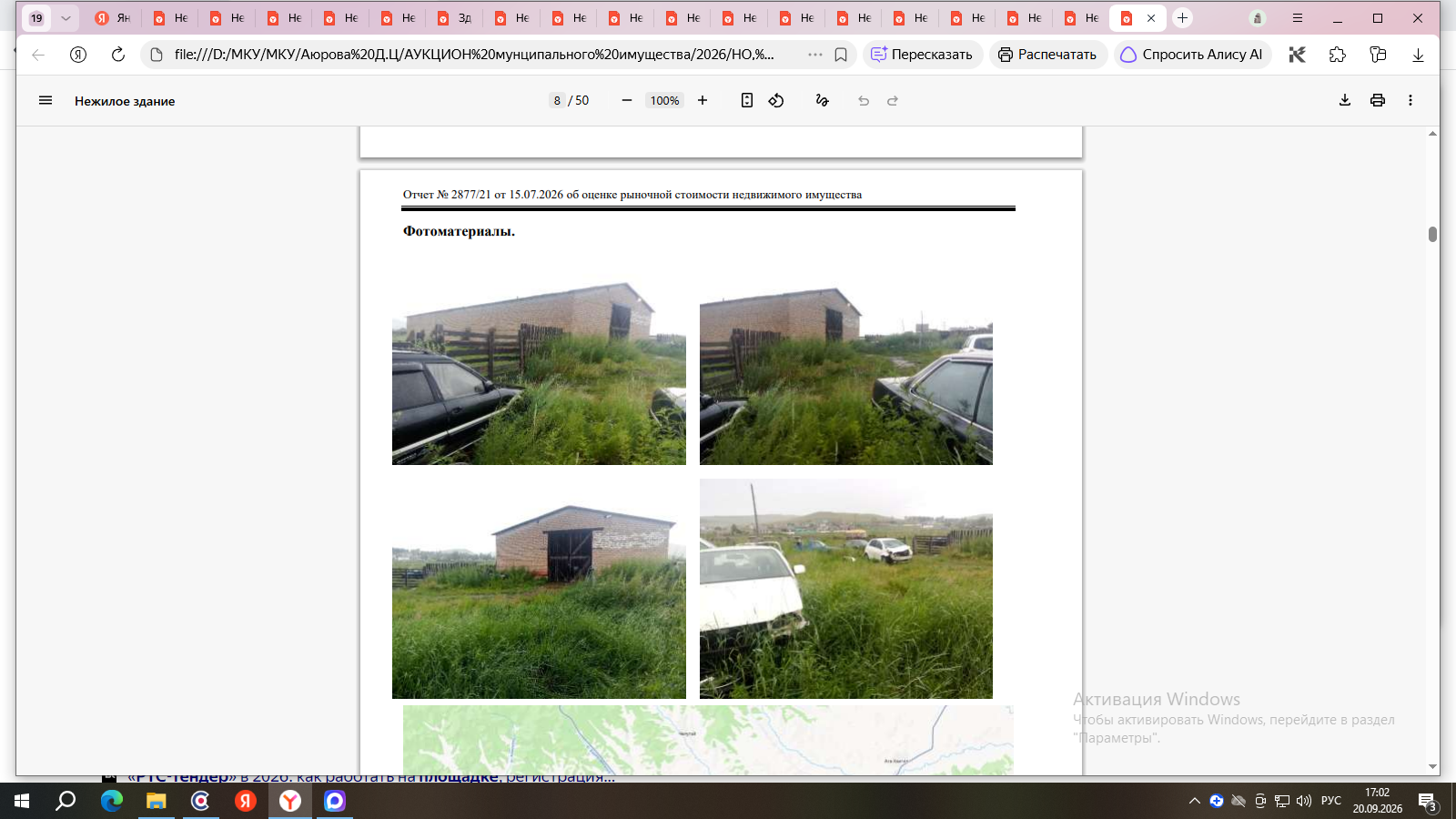Image resolution: width=1456 pixels, height=819 pixels.
Task: Show hidden system tray icons chevron
Action: click(1195, 801)
